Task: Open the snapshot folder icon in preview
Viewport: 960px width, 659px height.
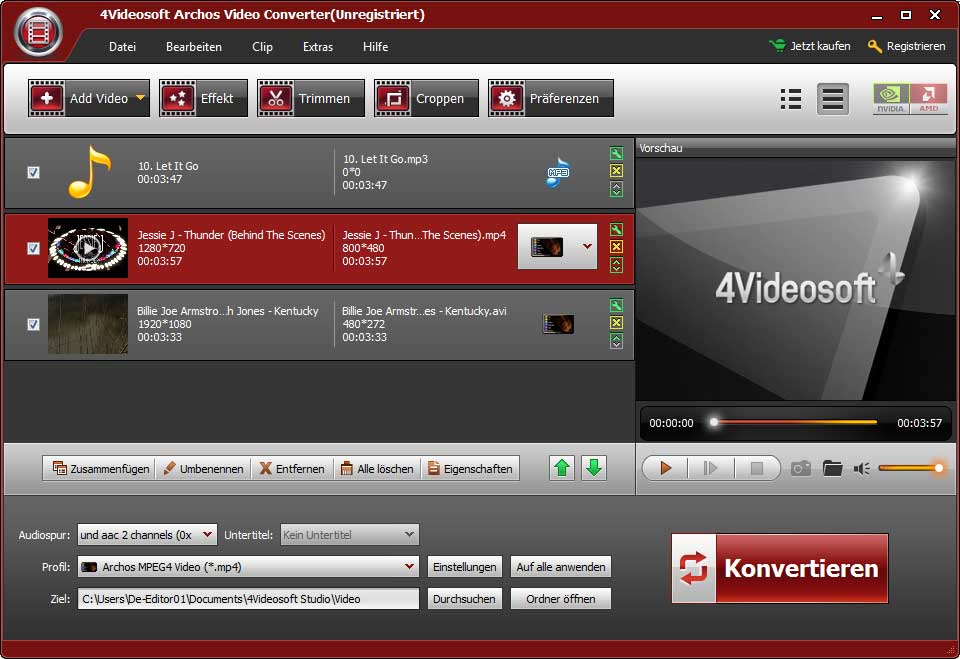Action: (832, 468)
